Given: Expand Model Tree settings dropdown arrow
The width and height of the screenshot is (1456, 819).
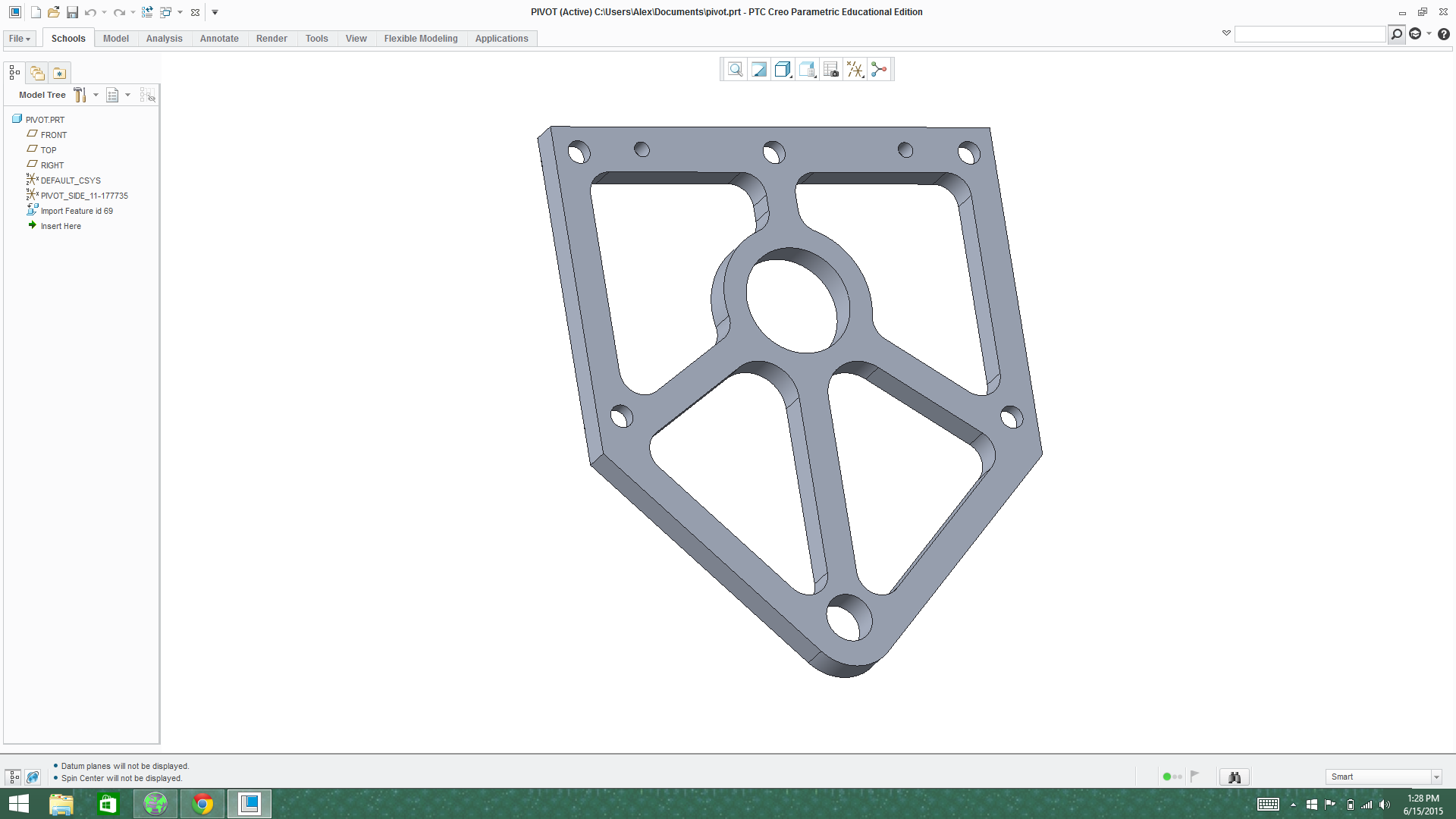Looking at the screenshot, I should pyautogui.click(x=96, y=95).
